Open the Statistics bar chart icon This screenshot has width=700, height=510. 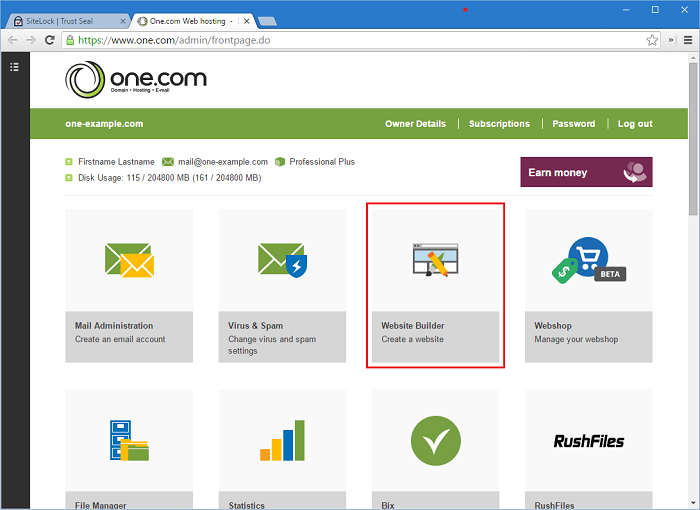[x=282, y=440]
